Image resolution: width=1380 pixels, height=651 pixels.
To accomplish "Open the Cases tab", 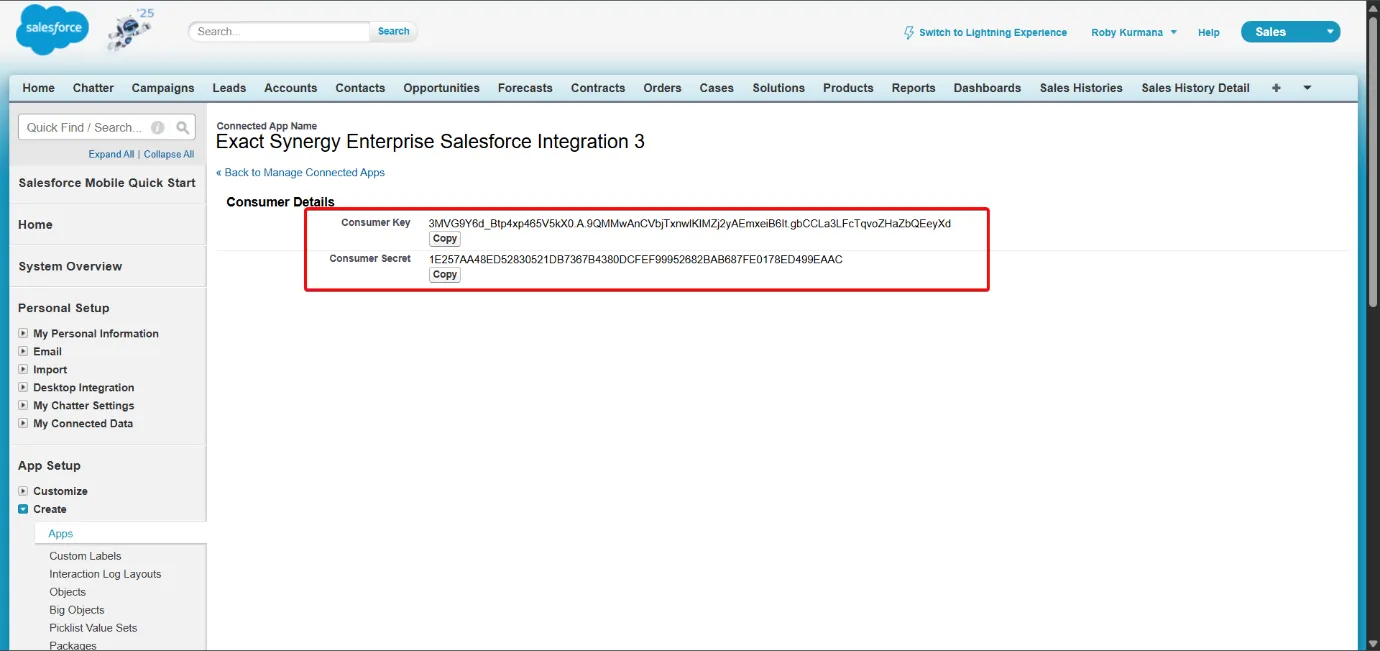I will tap(717, 88).
